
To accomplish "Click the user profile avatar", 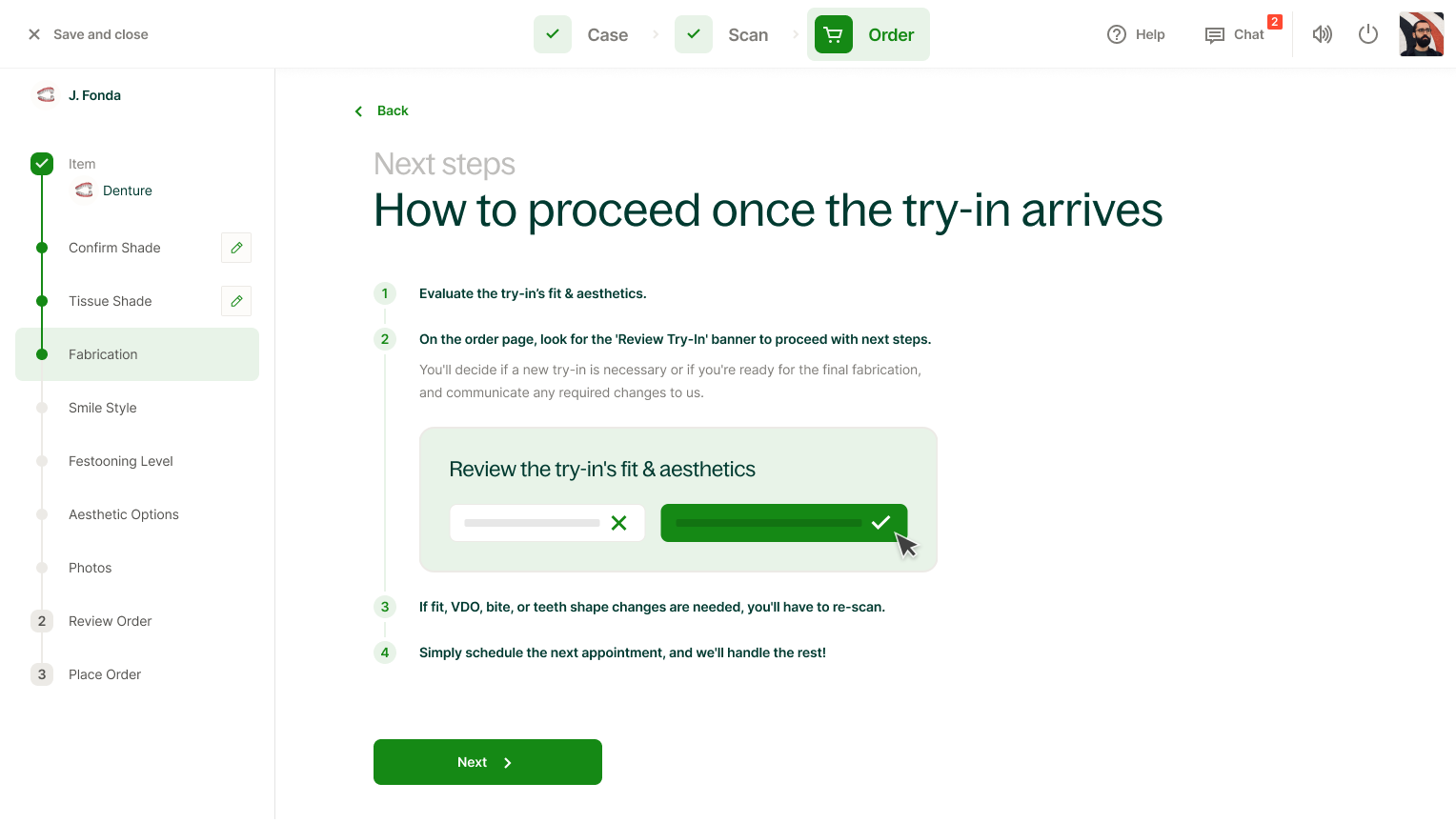I will pos(1422,34).
